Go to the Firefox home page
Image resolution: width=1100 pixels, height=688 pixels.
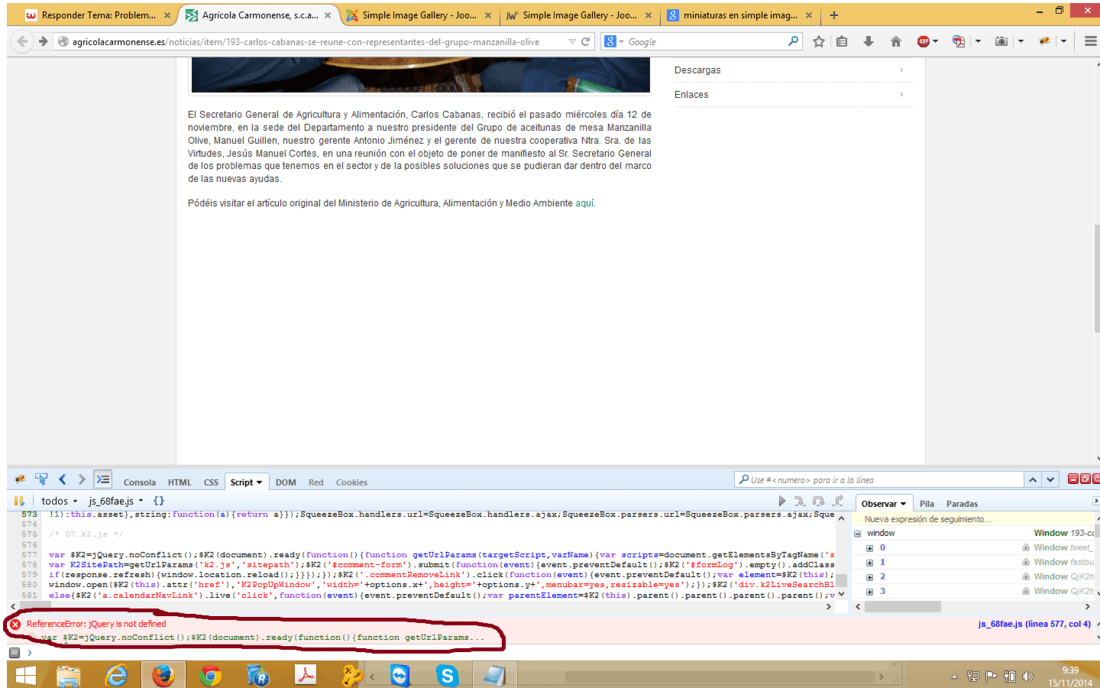tap(896, 41)
